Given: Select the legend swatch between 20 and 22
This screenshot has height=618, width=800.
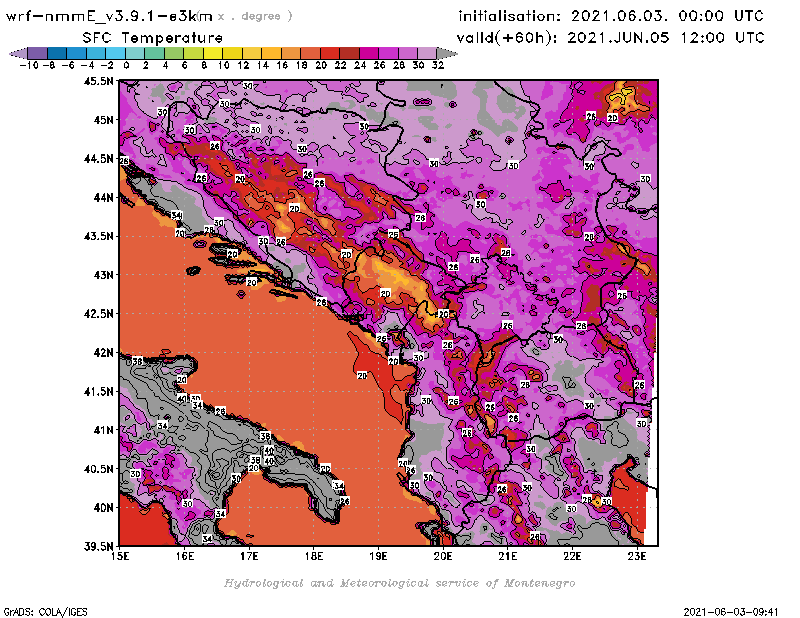Looking at the screenshot, I should (x=330, y=53).
